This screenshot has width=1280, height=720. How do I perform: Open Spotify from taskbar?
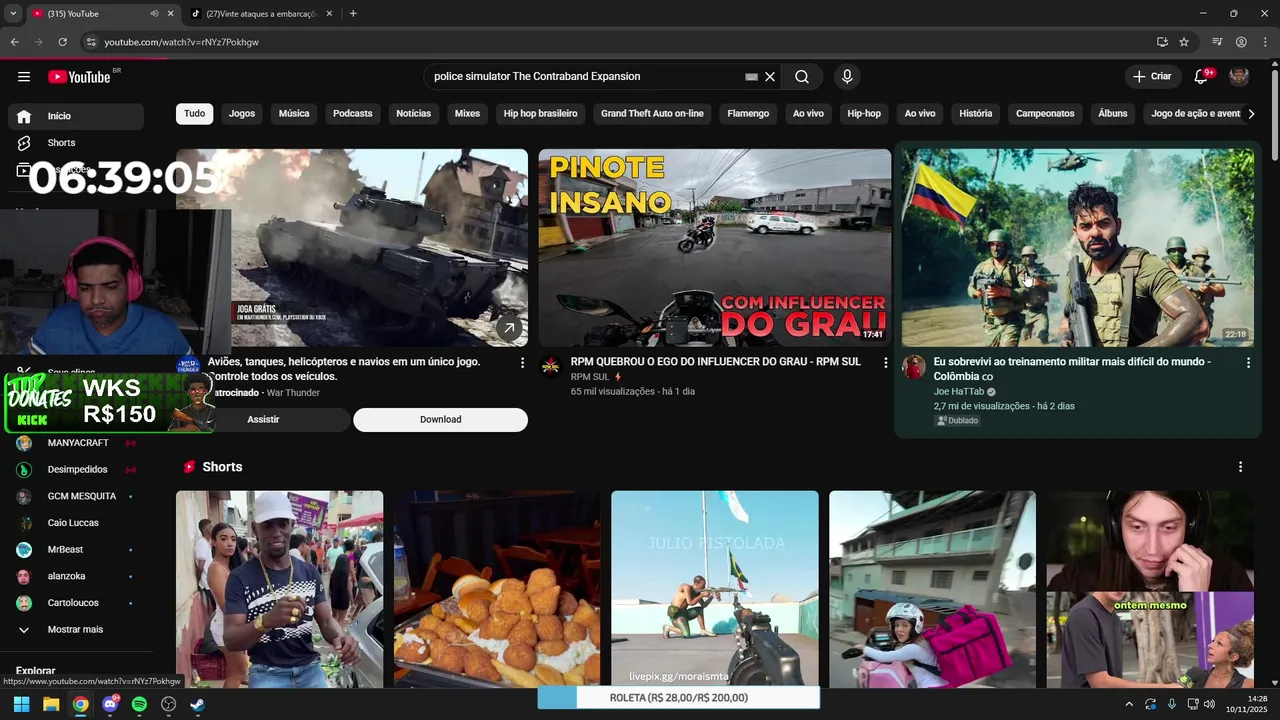[x=139, y=705]
